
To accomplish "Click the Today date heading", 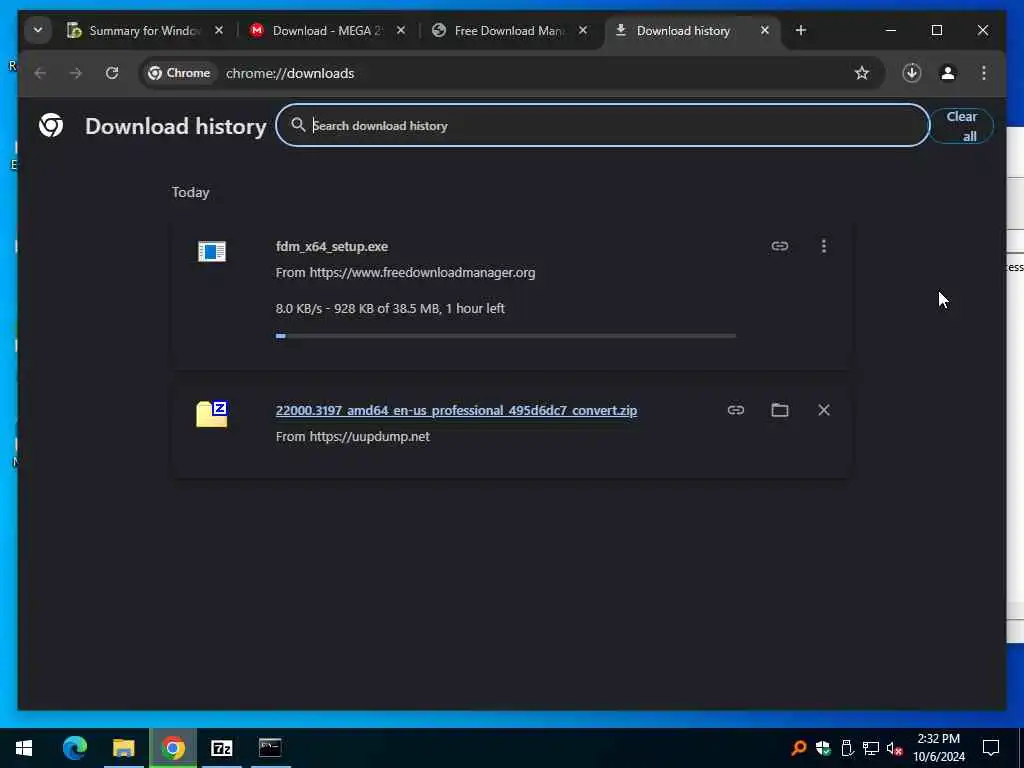I will [x=190, y=192].
